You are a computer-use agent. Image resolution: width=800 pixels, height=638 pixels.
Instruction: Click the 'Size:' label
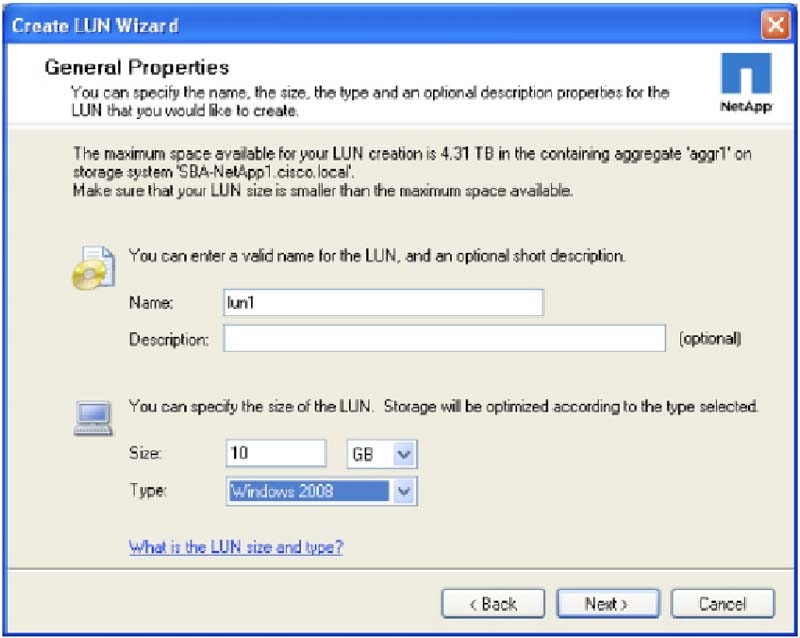pyautogui.click(x=145, y=453)
